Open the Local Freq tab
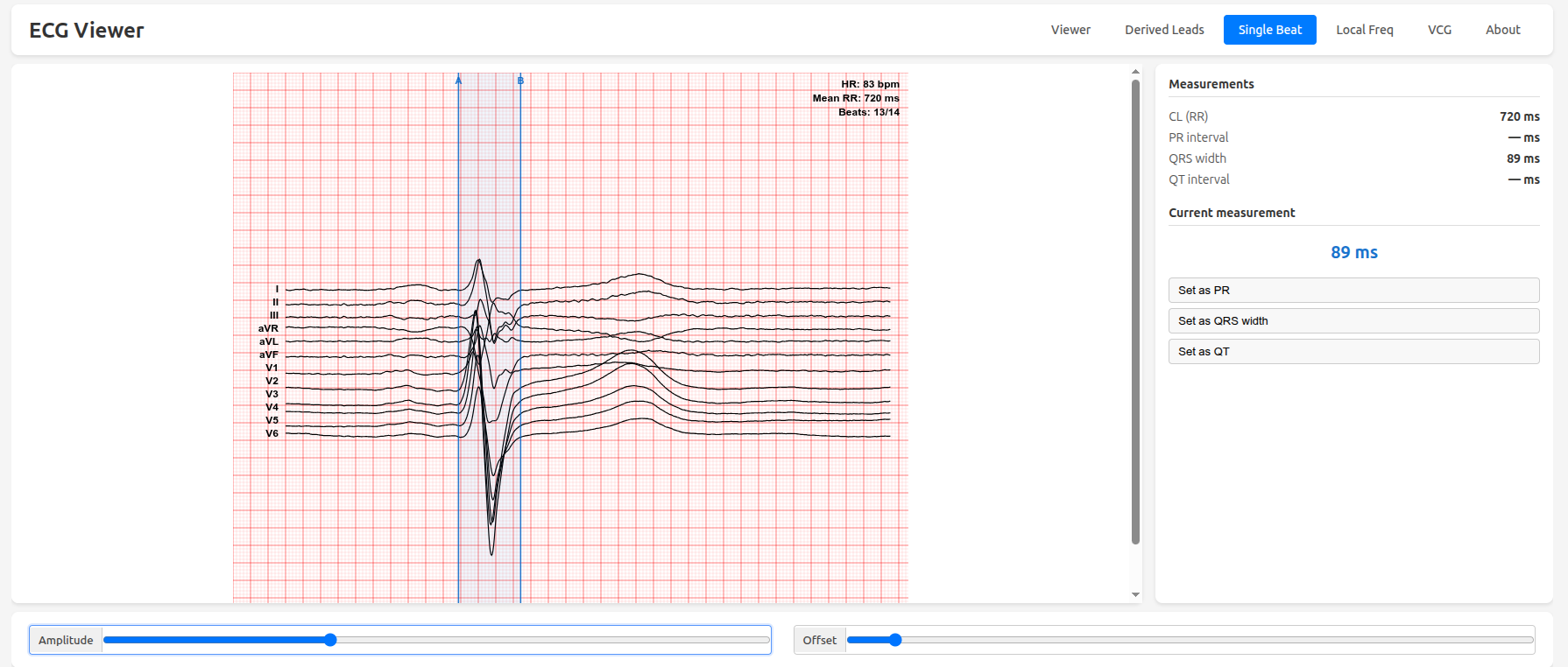Screen dimensions: 1568x667 click(x=1364, y=30)
